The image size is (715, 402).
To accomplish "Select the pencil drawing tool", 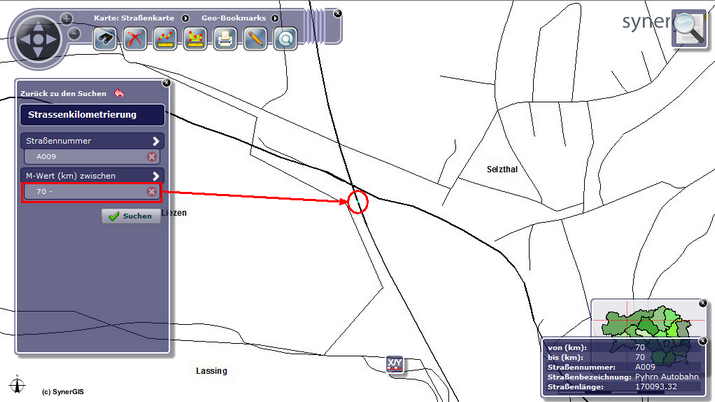I will pyautogui.click(x=256, y=39).
